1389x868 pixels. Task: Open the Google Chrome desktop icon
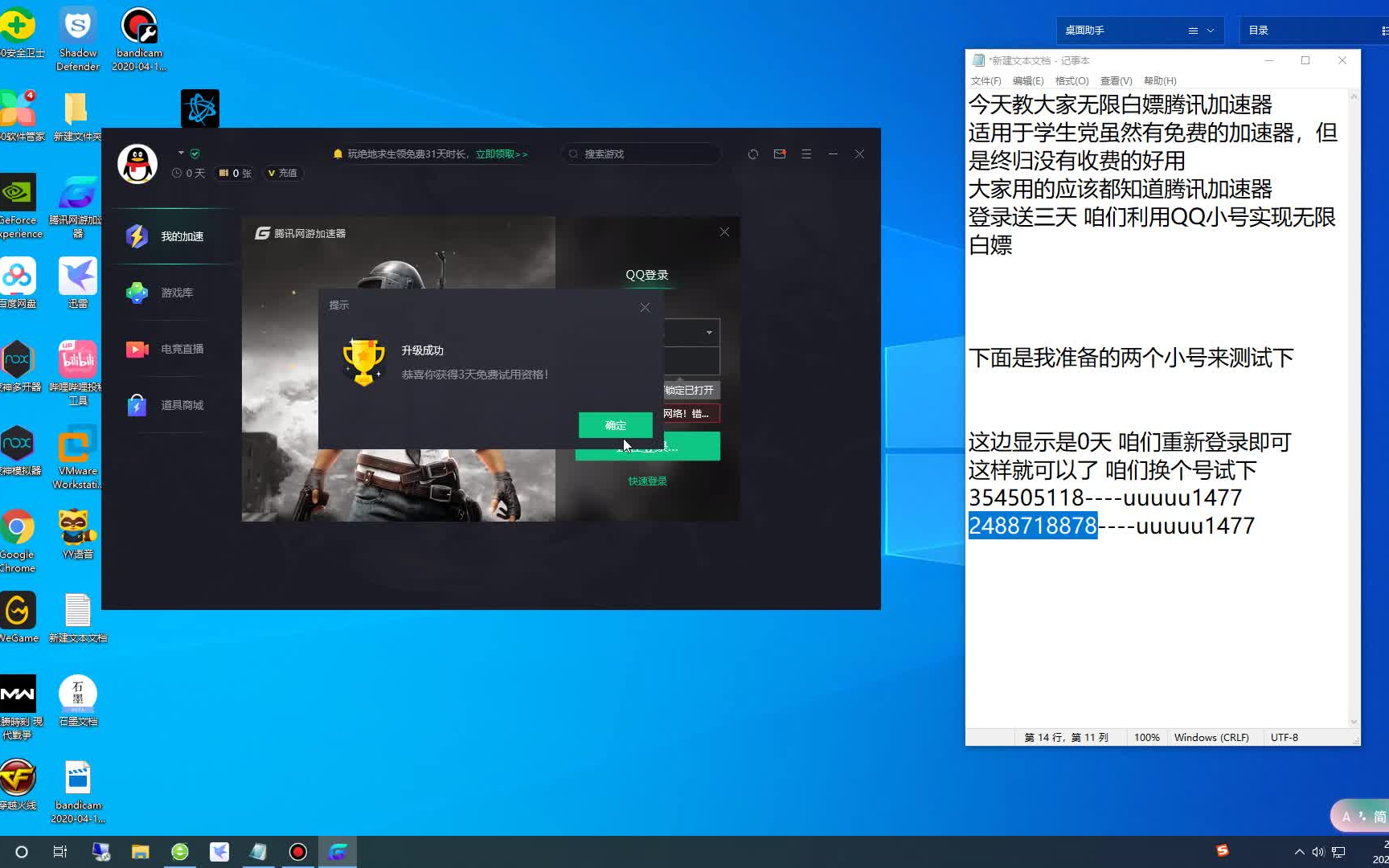18,540
